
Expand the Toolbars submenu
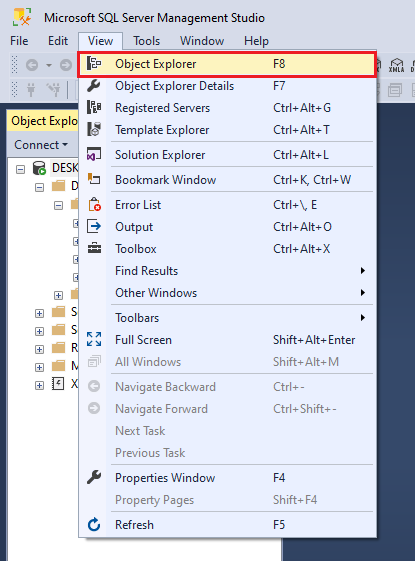227,317
